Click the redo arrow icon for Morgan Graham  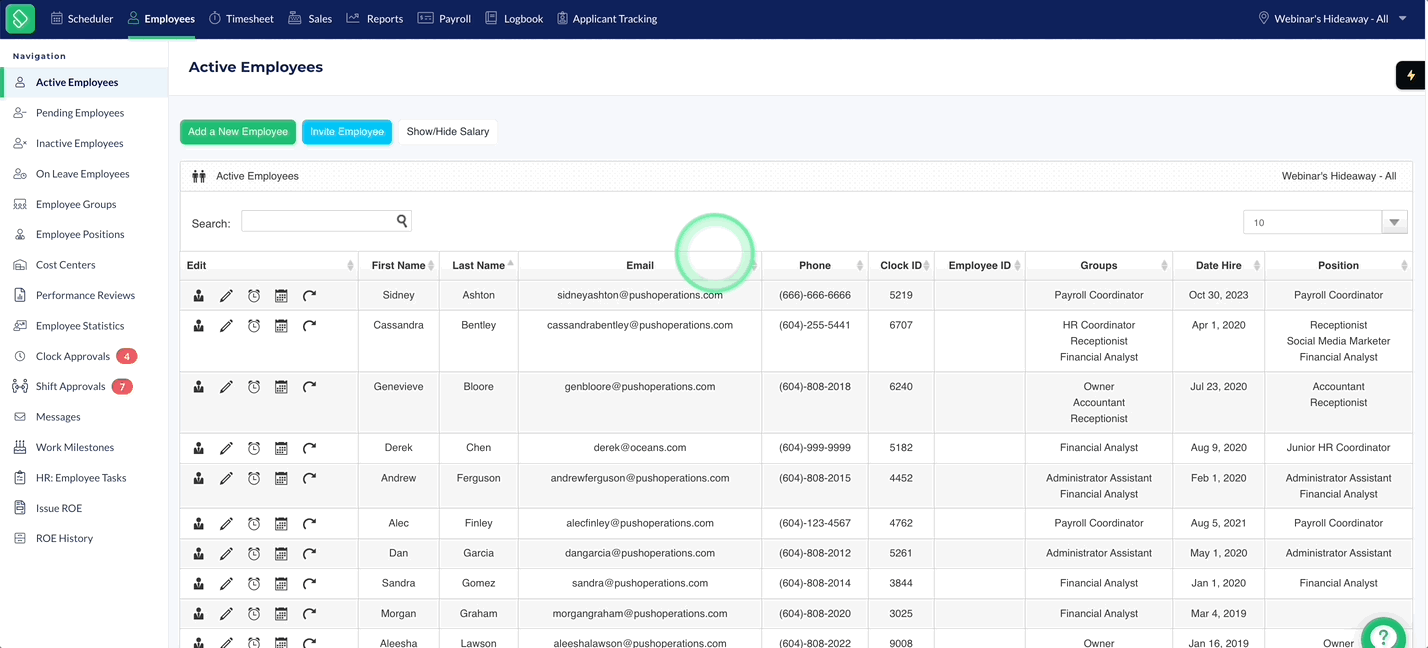click(x=309, y=614)
